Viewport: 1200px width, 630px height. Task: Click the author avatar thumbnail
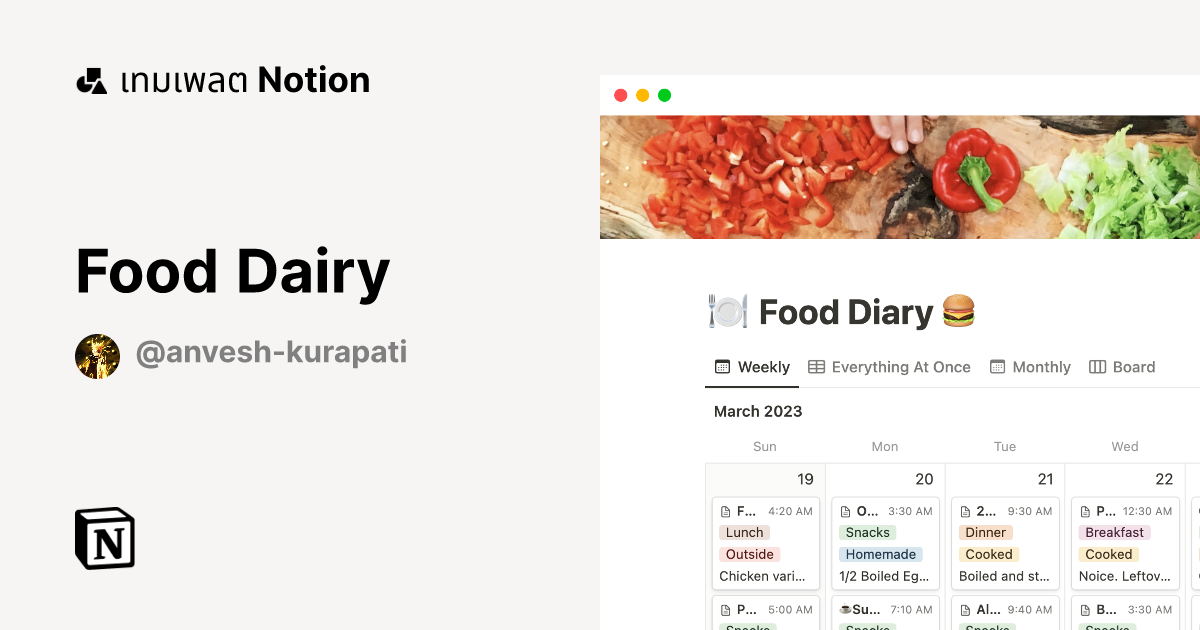tap(97, 355)
